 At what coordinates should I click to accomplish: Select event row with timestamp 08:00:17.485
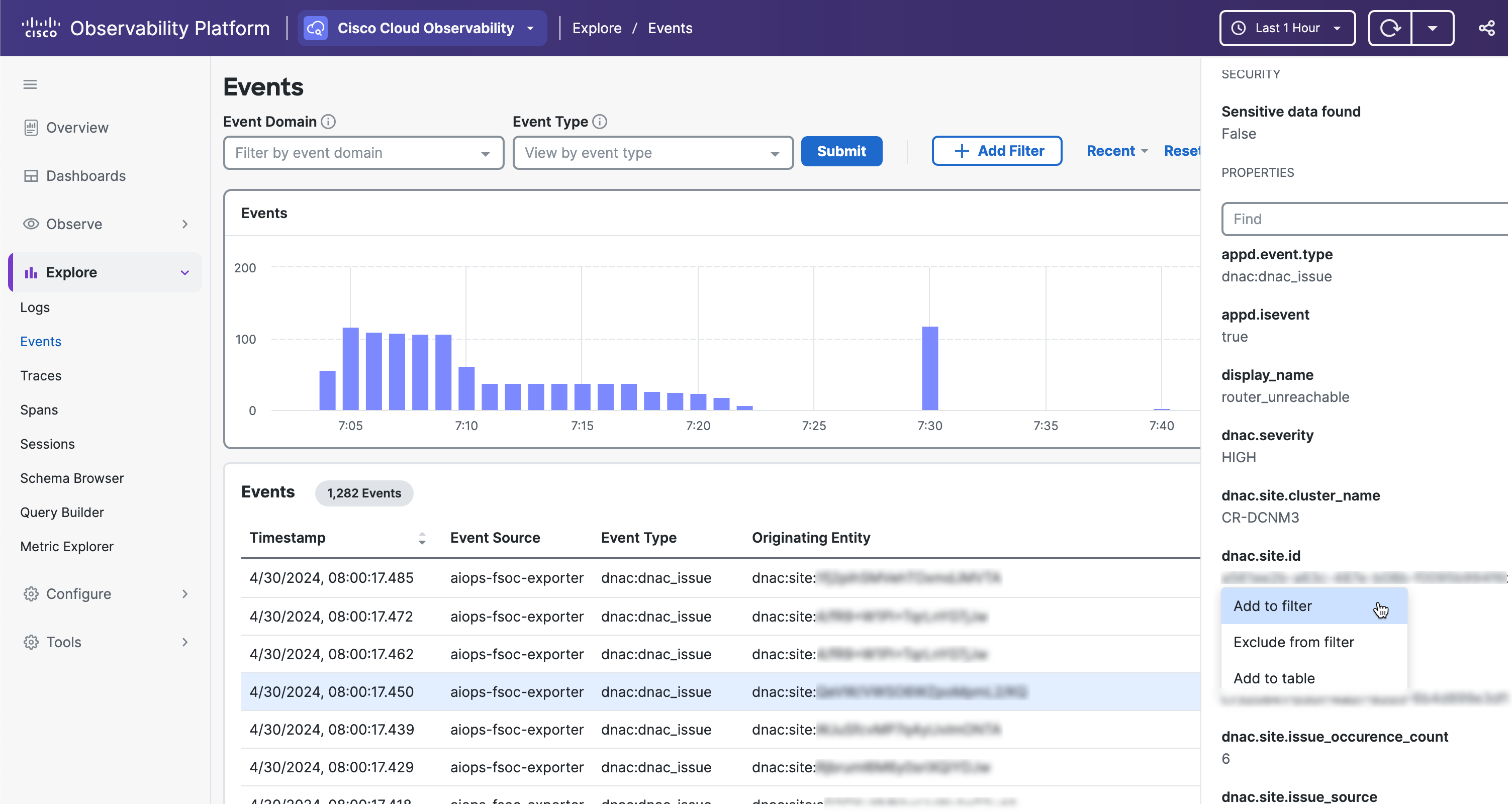[720, 577]
